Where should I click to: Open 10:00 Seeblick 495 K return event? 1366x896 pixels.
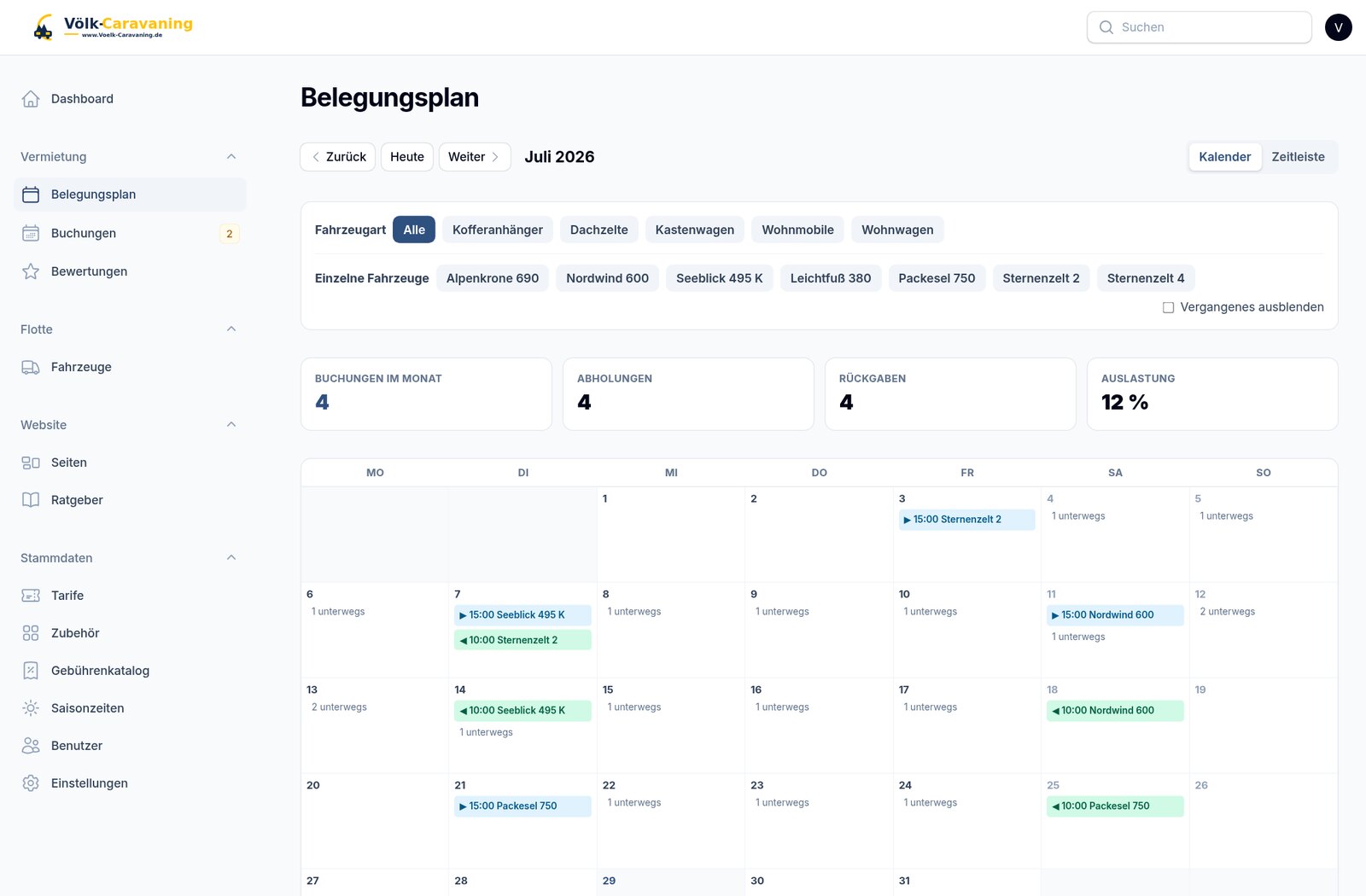[x=522, y=711]
